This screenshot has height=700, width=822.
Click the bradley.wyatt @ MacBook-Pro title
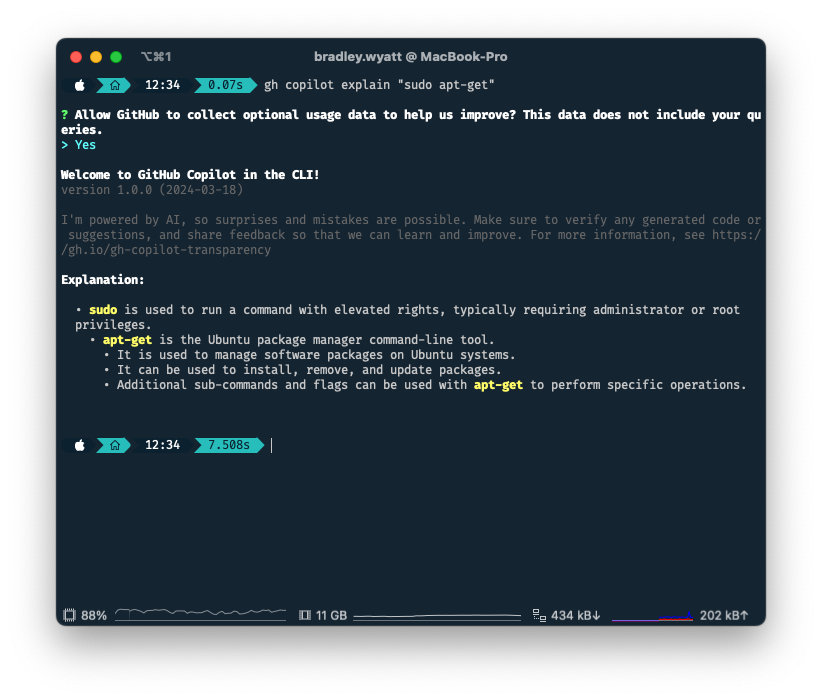(410, 57)
